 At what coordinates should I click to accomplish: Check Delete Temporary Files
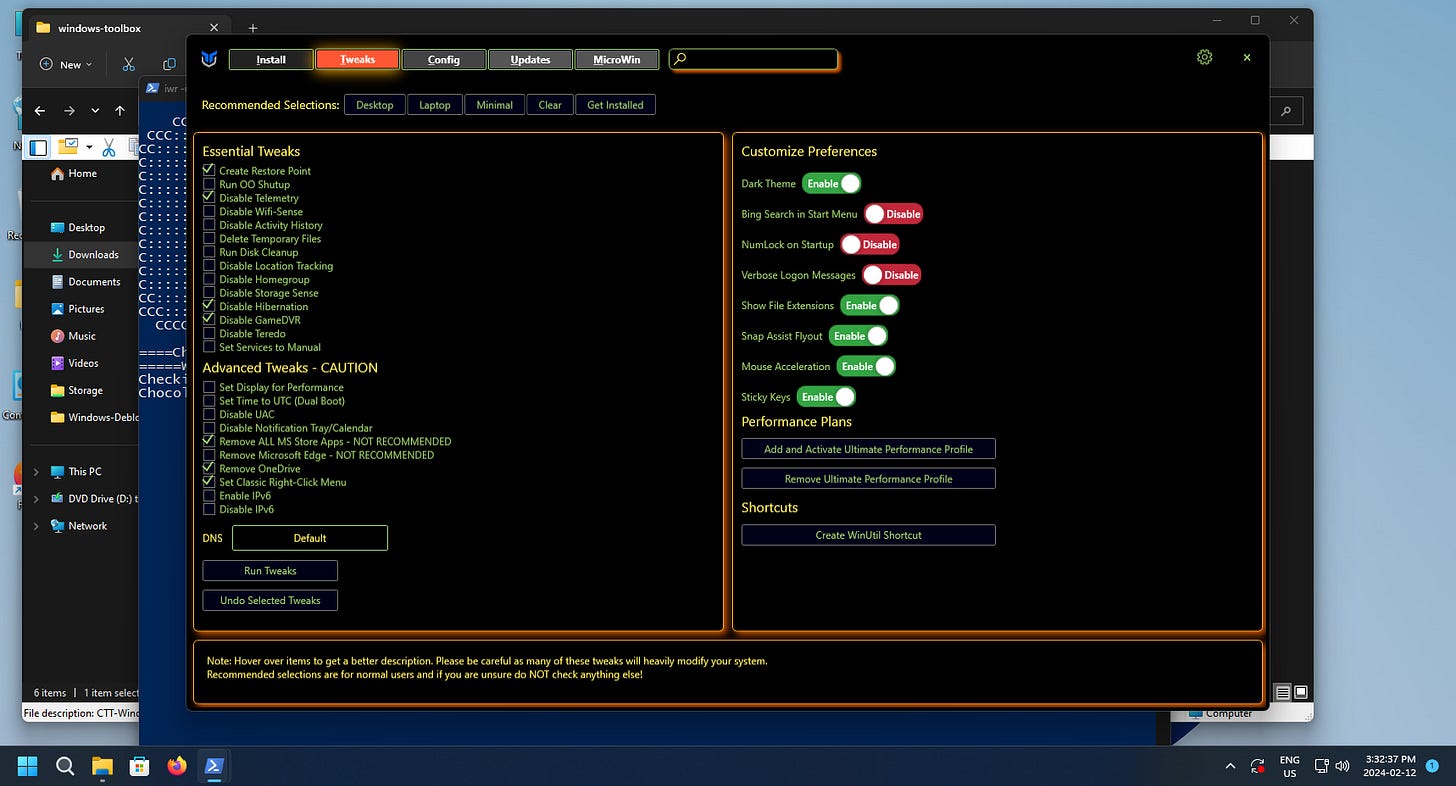point(209,238)
